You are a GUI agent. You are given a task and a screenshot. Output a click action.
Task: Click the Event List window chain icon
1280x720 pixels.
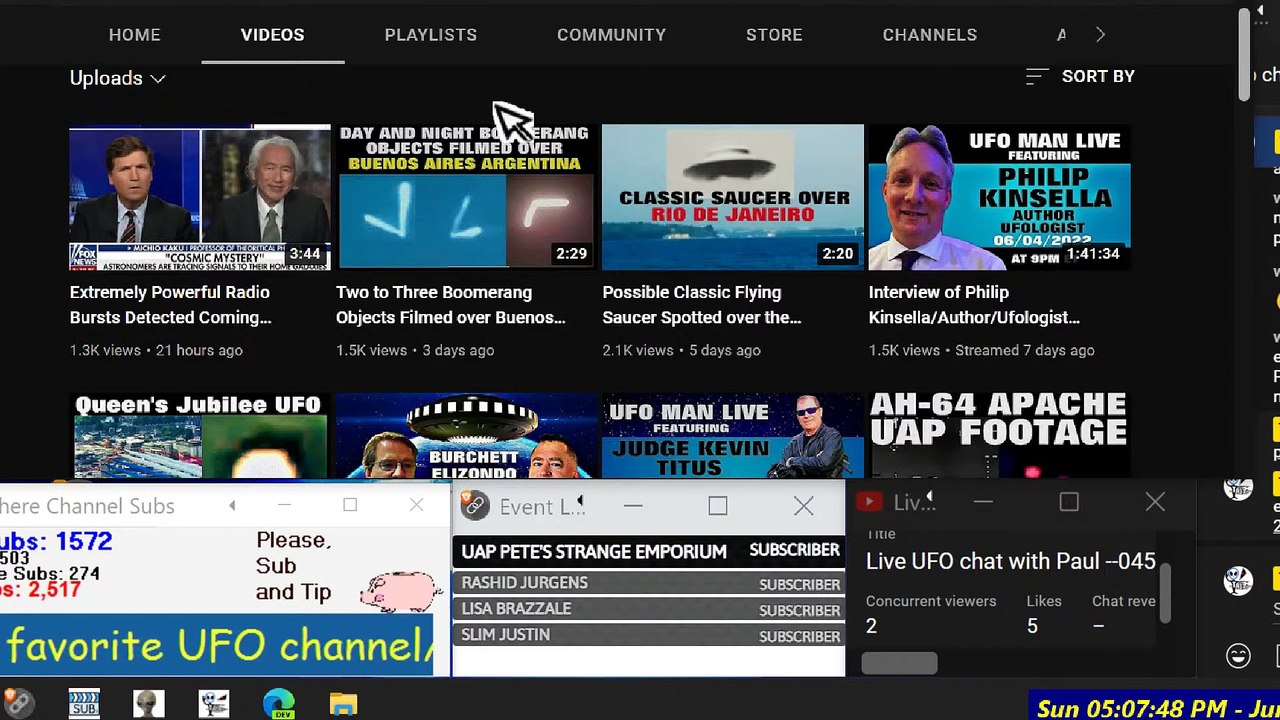(475, 506)
